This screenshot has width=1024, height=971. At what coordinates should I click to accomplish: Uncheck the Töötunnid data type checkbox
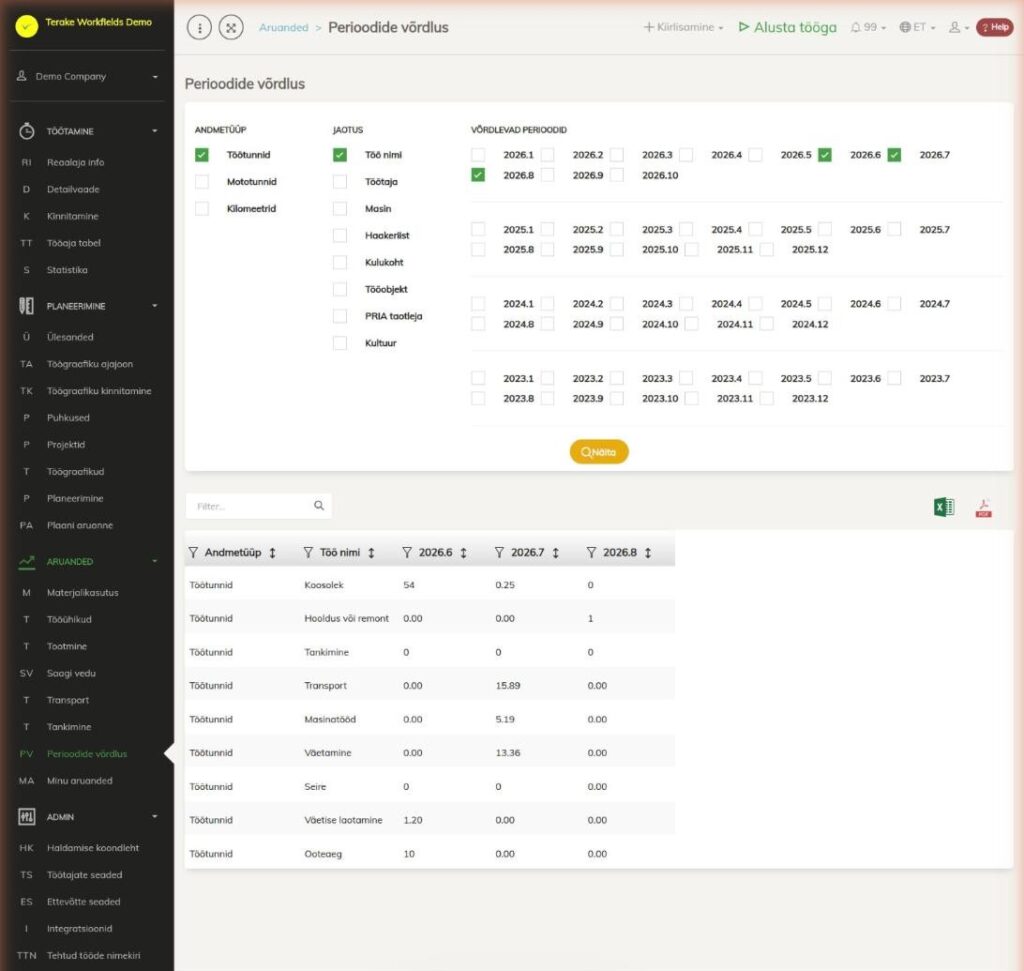202,155
